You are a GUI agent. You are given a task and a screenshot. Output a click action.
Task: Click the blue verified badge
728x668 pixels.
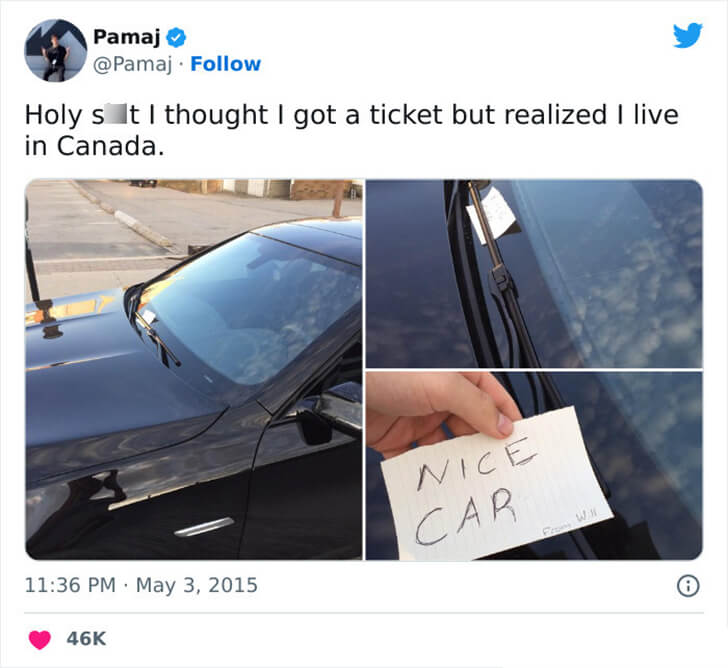[176, 37]
